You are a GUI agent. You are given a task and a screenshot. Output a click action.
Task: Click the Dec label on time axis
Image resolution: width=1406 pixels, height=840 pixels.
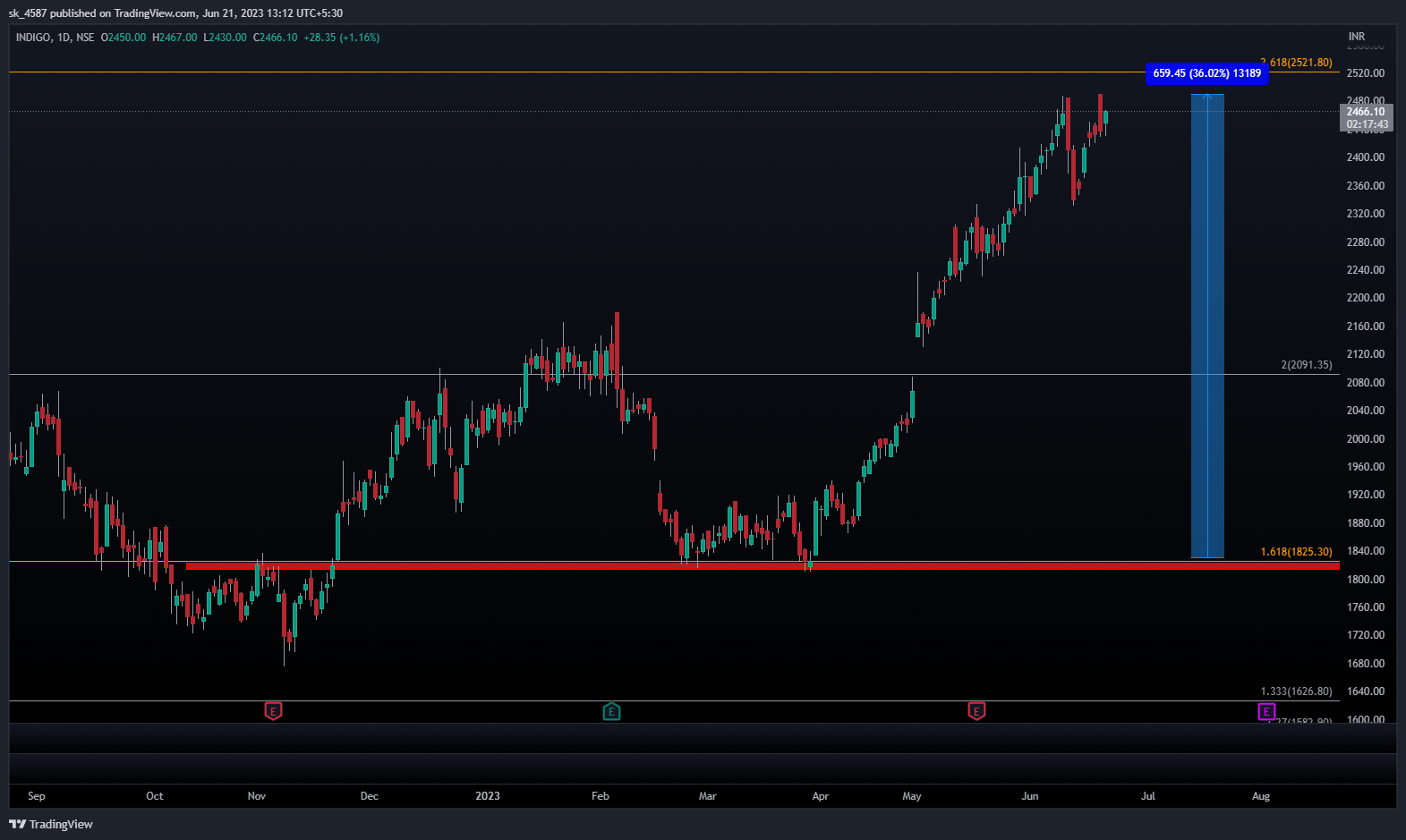[x=370, y=796]
